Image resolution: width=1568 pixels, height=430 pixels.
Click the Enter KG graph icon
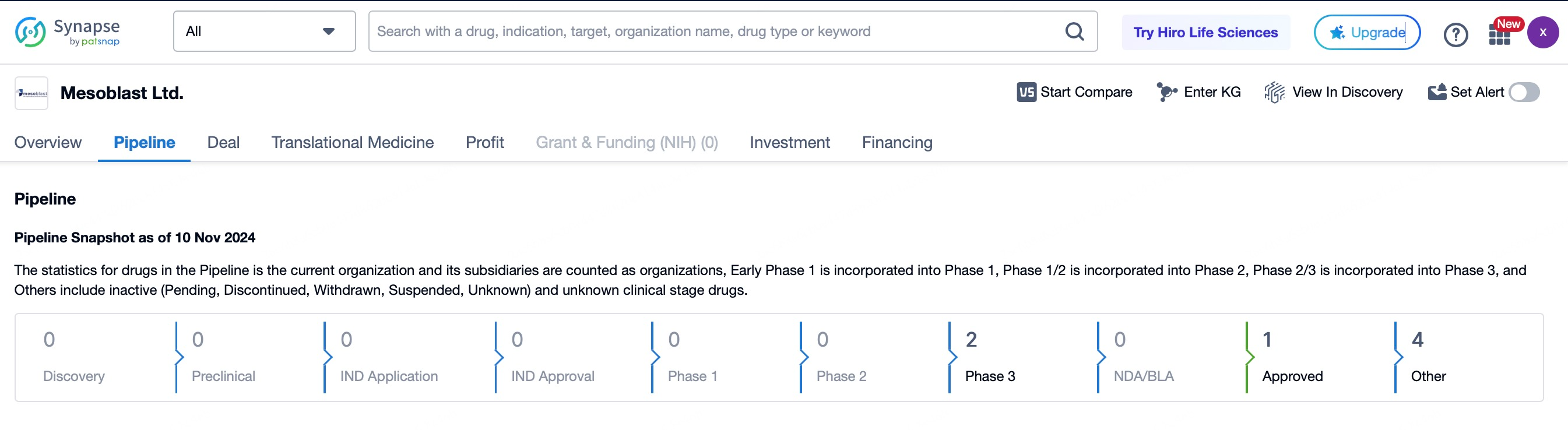[1166, 92]
